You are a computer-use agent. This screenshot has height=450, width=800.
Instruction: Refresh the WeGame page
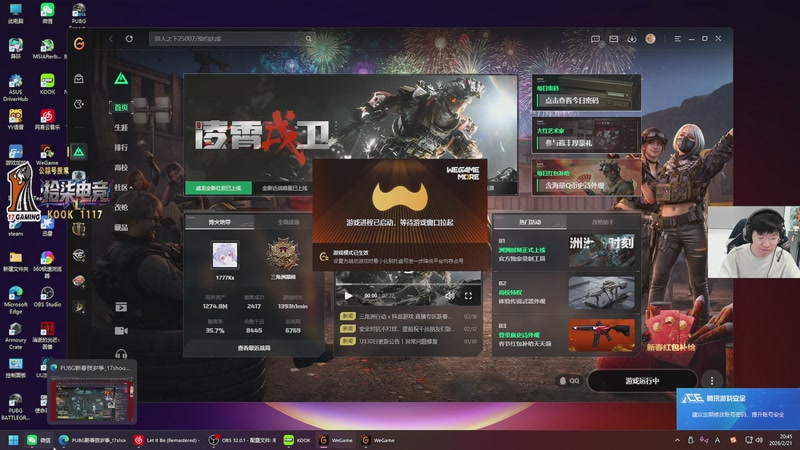point(129,39)
